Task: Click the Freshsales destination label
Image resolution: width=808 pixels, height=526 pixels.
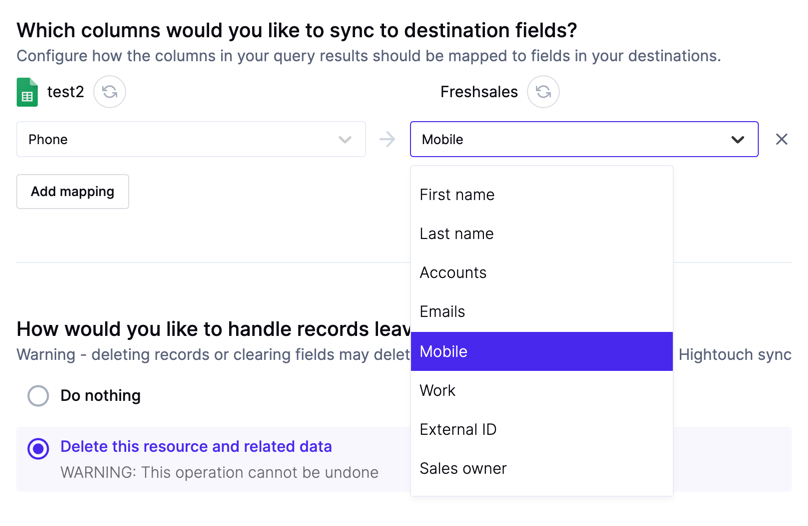Action: pyautogui.click(x=479, y=92)
